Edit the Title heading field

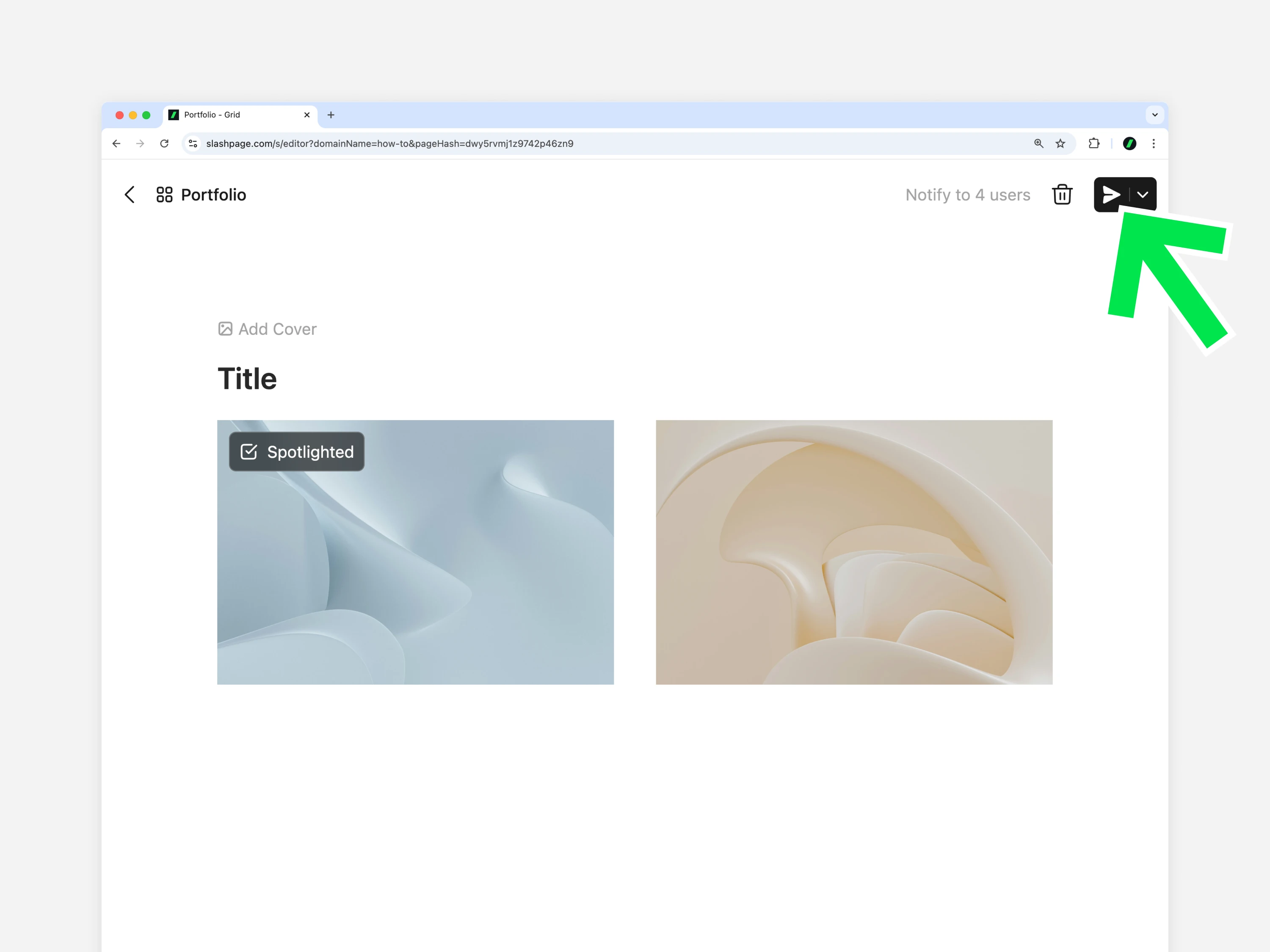[247, 379]
